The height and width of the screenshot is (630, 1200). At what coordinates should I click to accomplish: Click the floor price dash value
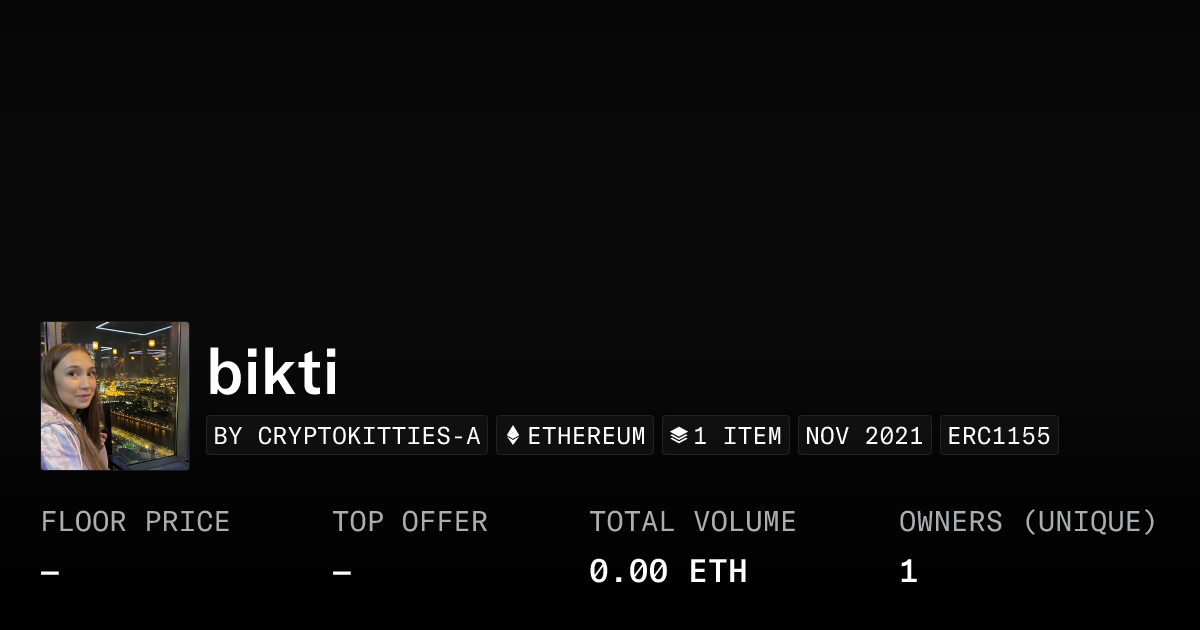pyautogui.click(x=50, y=573)
